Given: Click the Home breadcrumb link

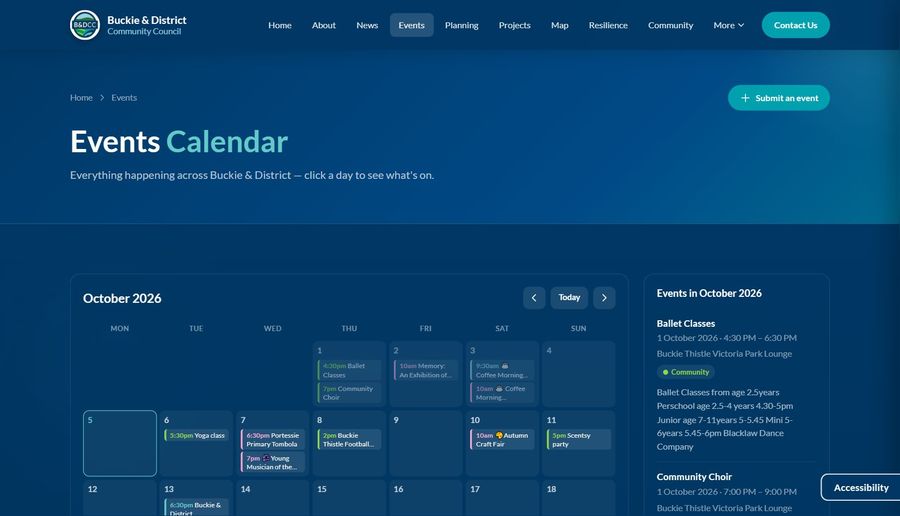Looking at the screenshot, I should 81,98.
